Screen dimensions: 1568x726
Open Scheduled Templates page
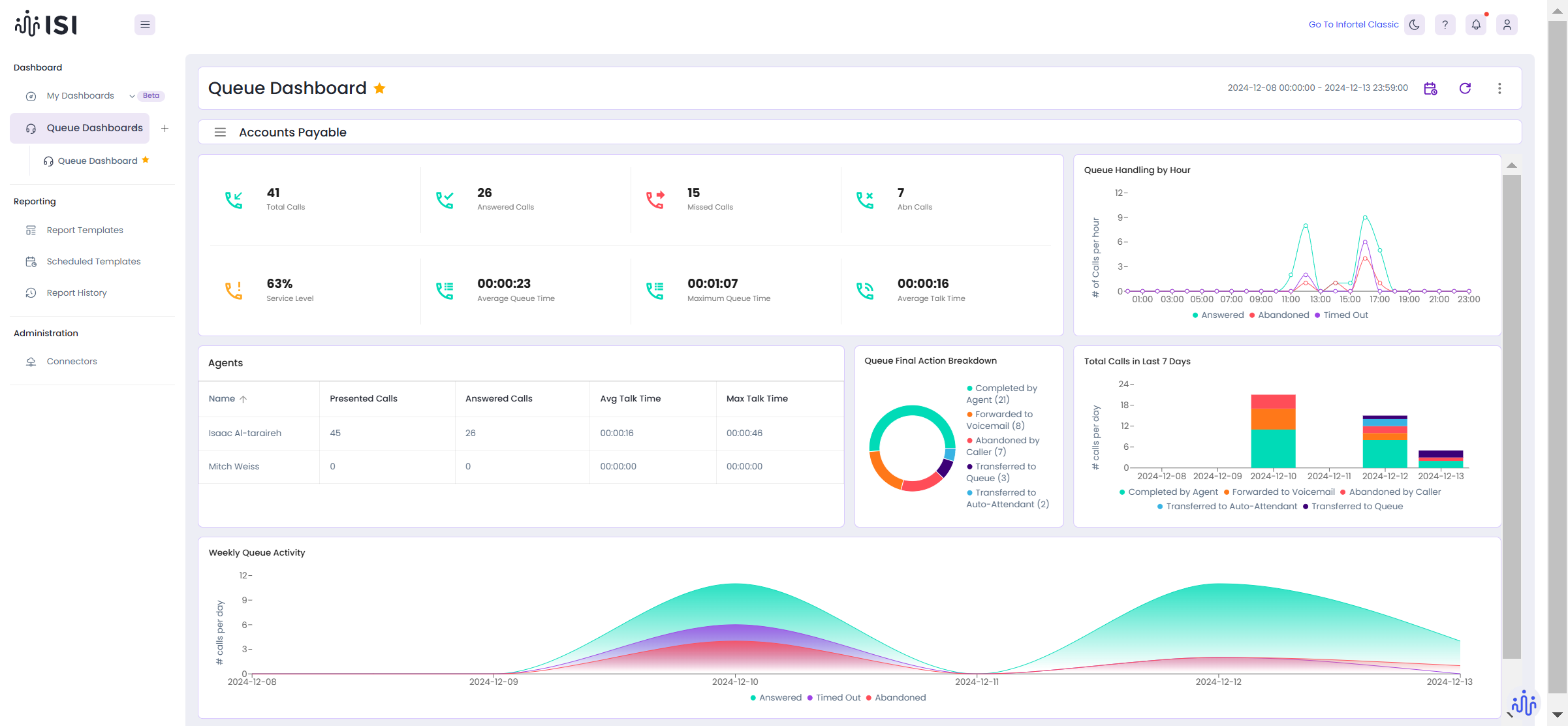pyautogui.click(x=93, y=261)
